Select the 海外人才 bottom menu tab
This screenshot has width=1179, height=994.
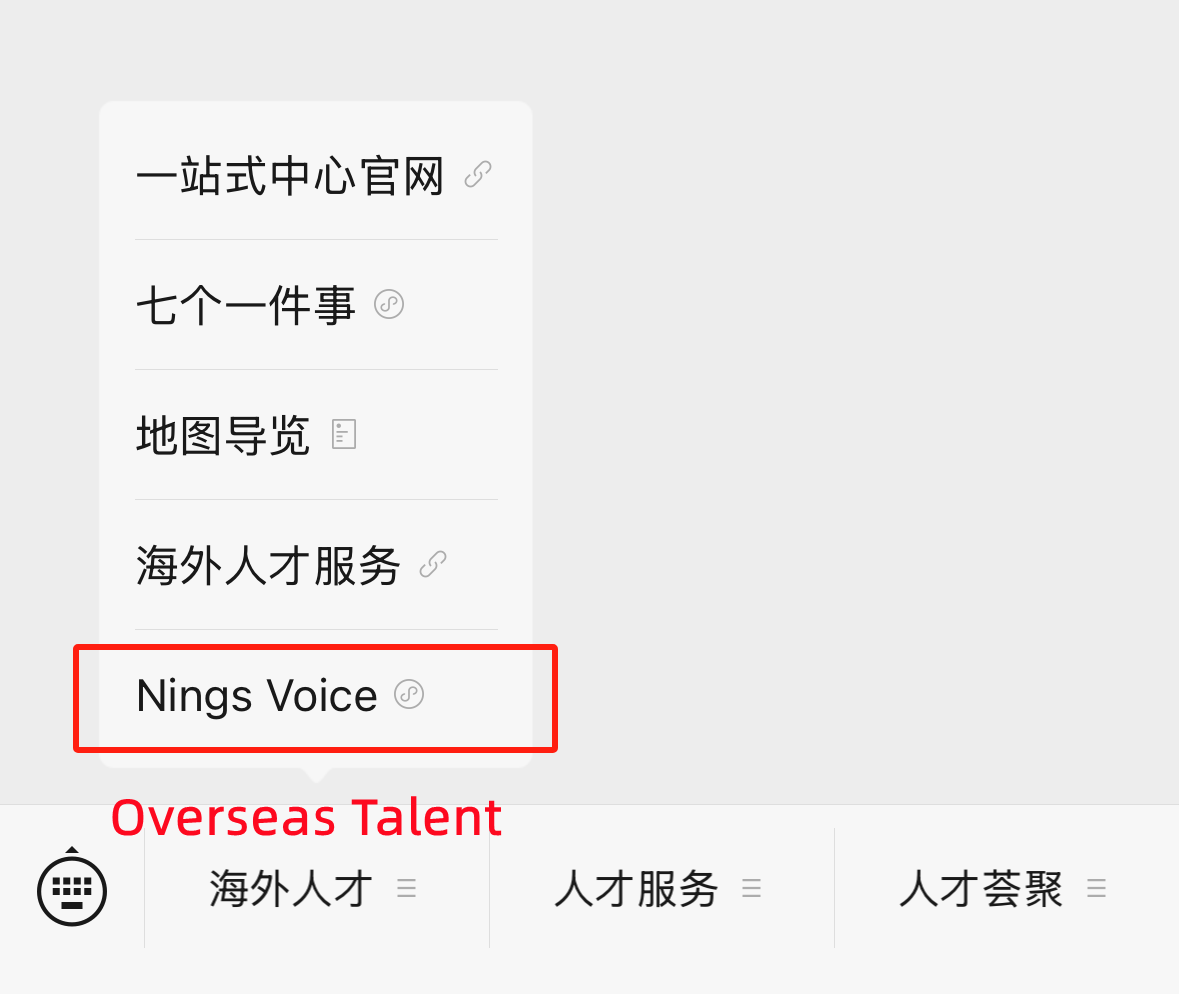[289, 888]
